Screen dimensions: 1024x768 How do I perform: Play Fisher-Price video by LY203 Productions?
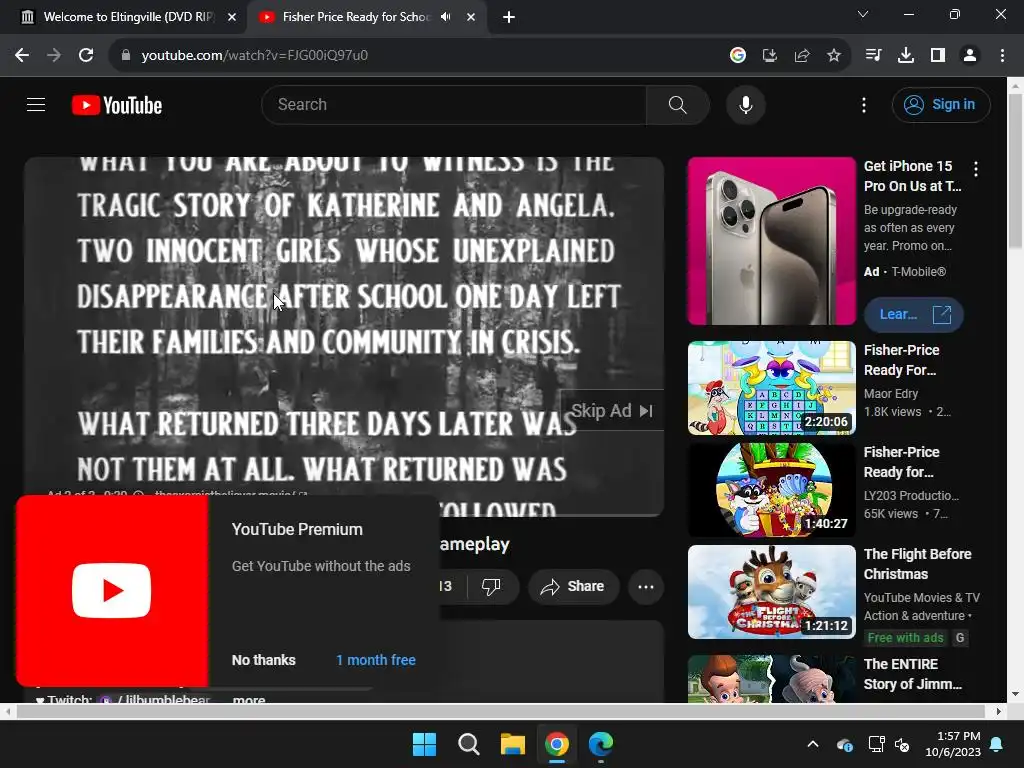(771, 490)
